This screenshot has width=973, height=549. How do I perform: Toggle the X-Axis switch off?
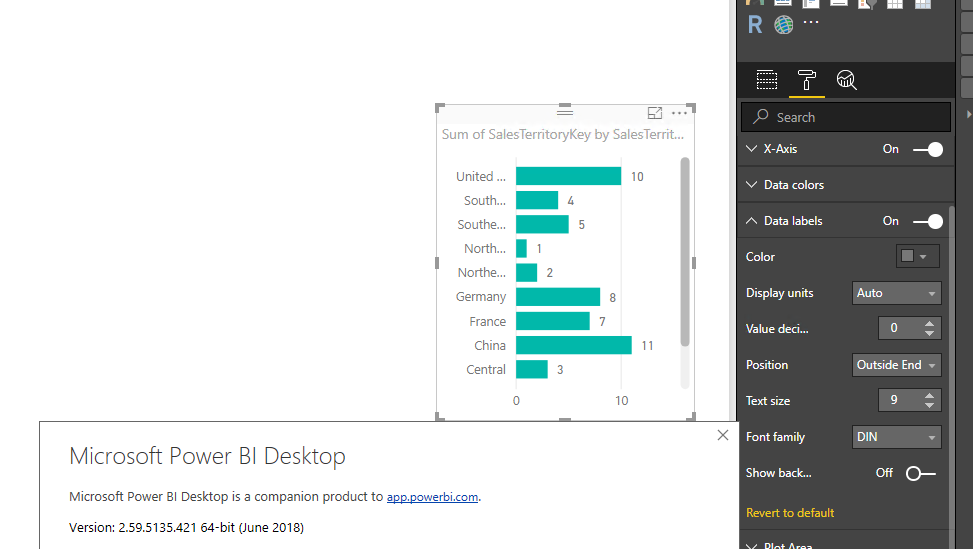928,150
